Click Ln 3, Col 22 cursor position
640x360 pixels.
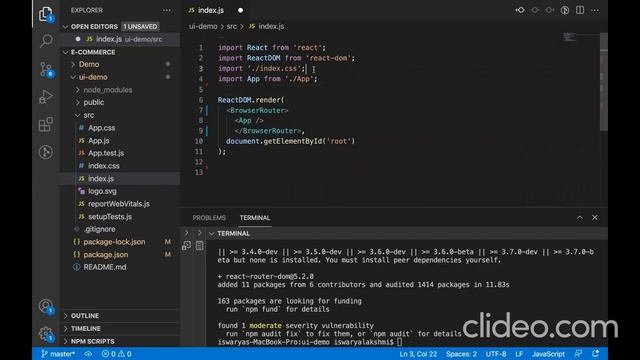pos(418,354)
